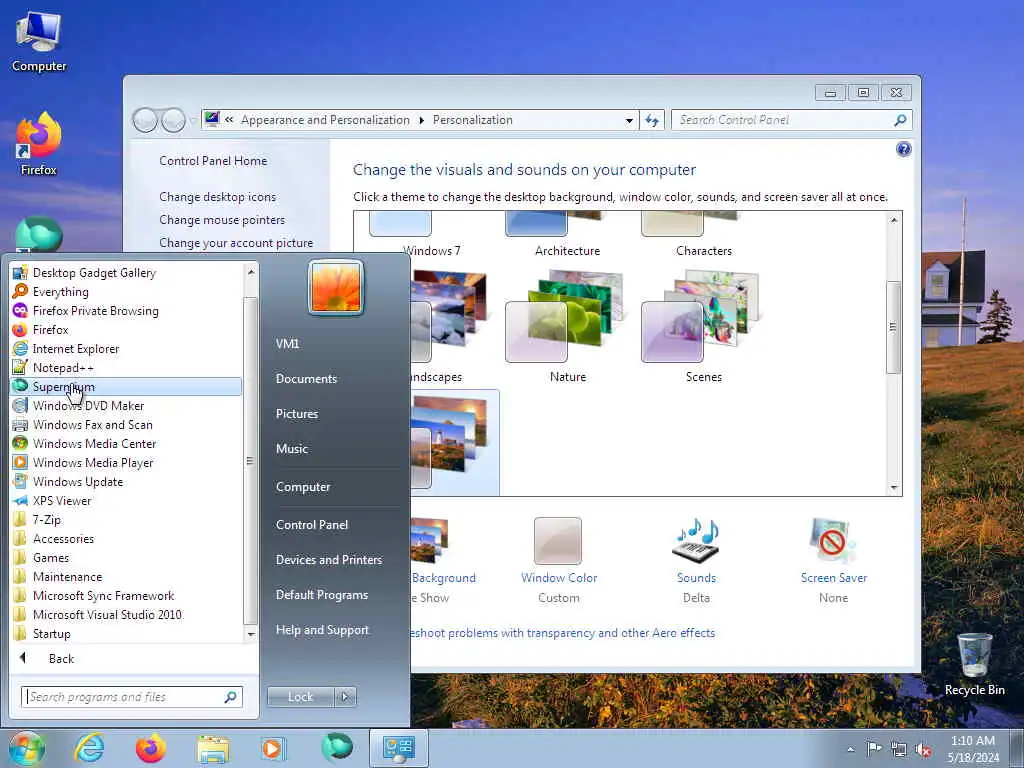Open Pictures from Start menu
Viewport: 1024px width, 768px height.
[297, 413]
